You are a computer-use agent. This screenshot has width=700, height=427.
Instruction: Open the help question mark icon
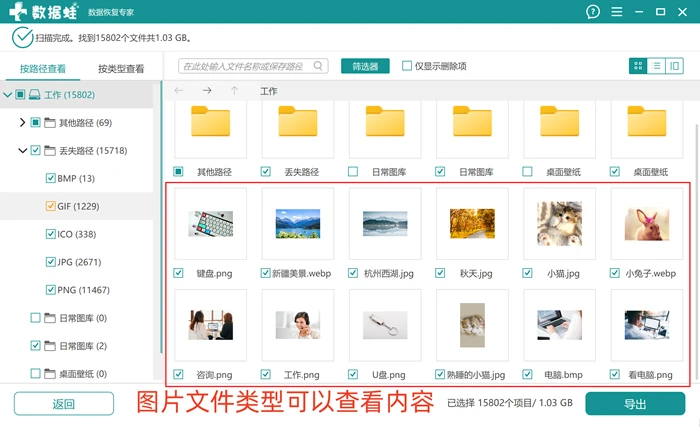pyautogui.click(x=593, y=12)
